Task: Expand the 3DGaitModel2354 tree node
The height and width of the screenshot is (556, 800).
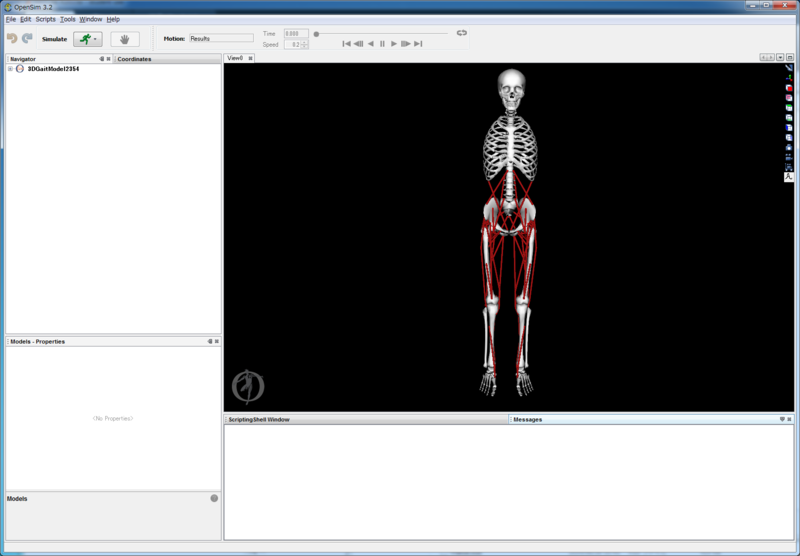Action: coord(10,69)
